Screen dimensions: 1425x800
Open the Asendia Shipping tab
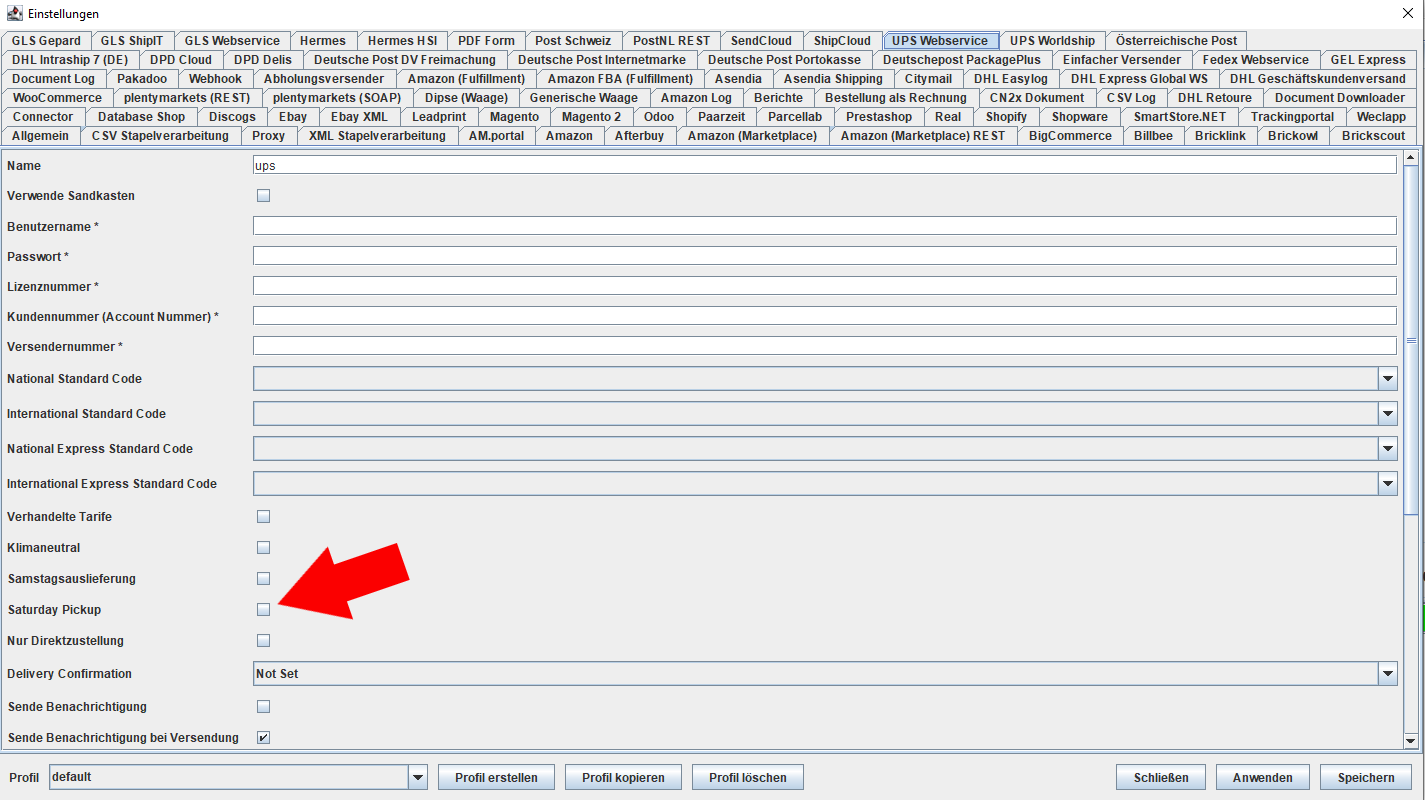click(x=833, y=79)
